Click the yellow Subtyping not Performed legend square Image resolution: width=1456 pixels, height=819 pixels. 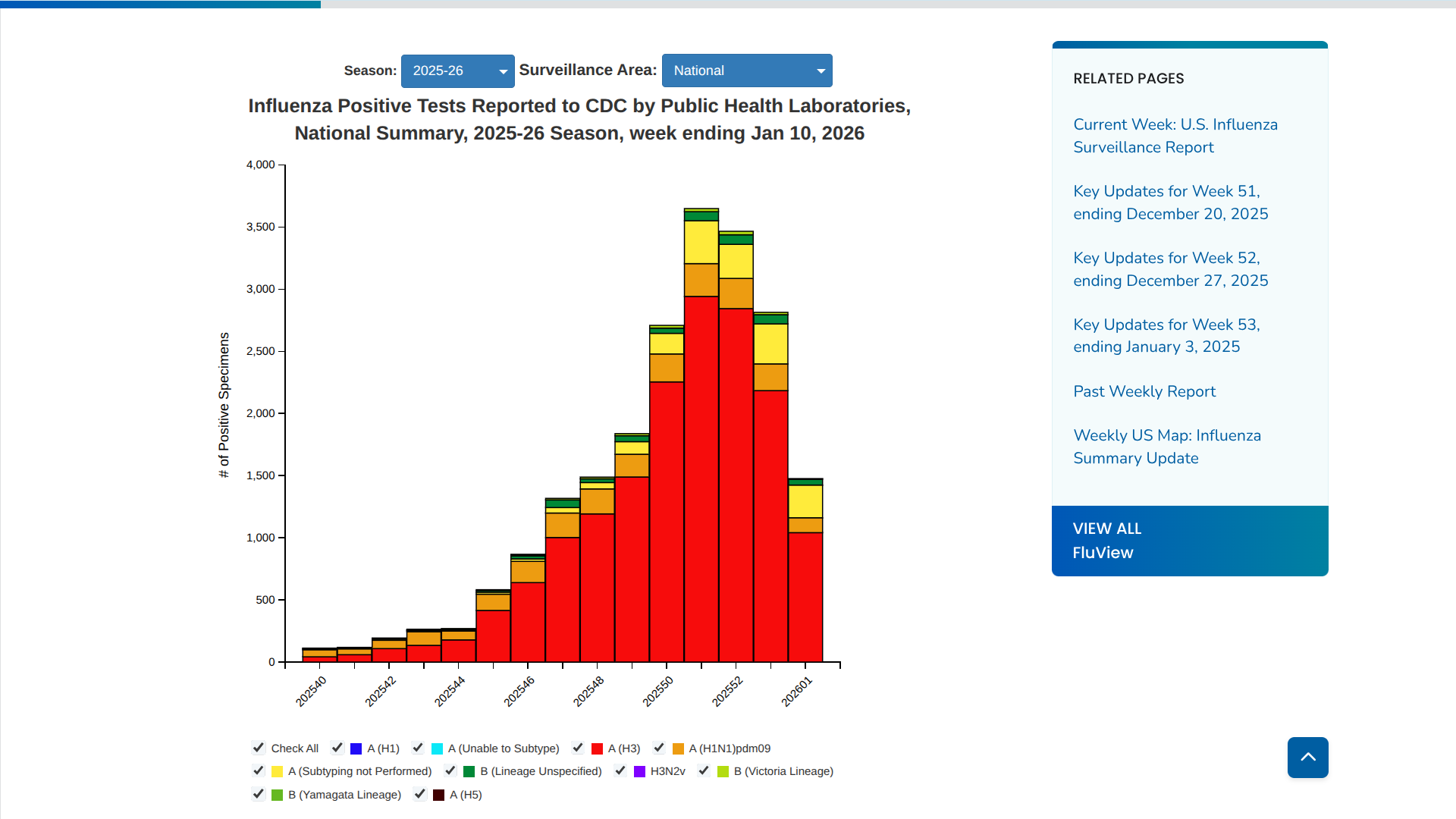click(277, 771)
